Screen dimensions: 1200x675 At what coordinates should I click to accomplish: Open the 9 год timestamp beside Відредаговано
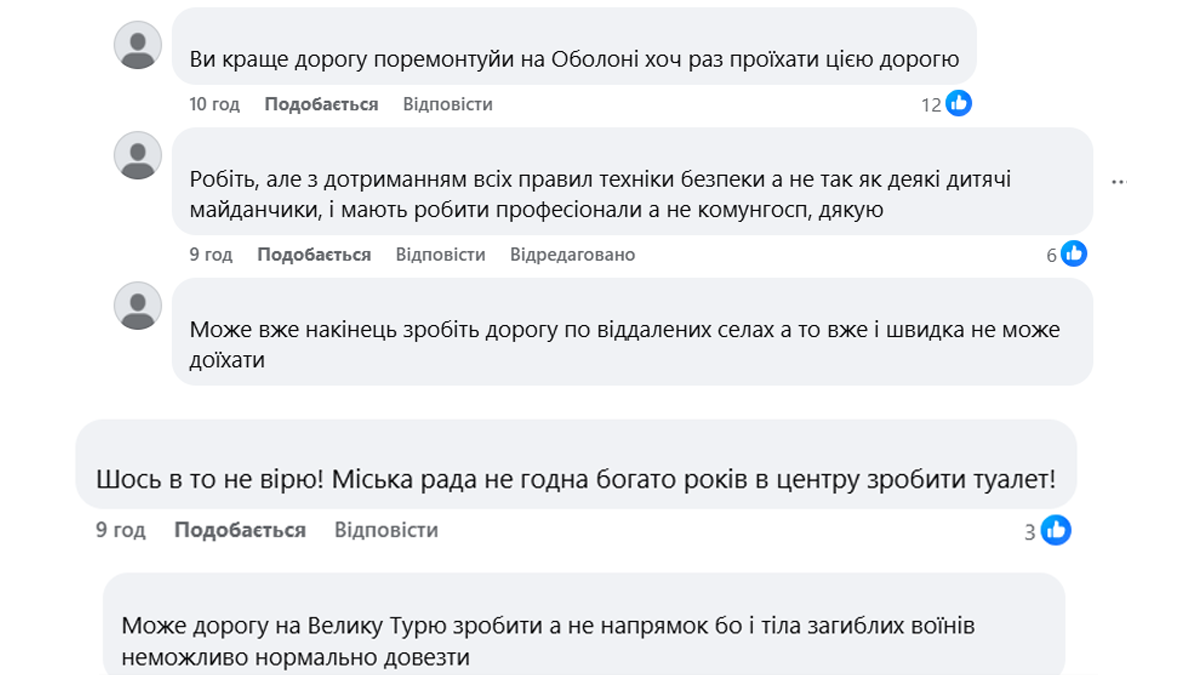211,255
